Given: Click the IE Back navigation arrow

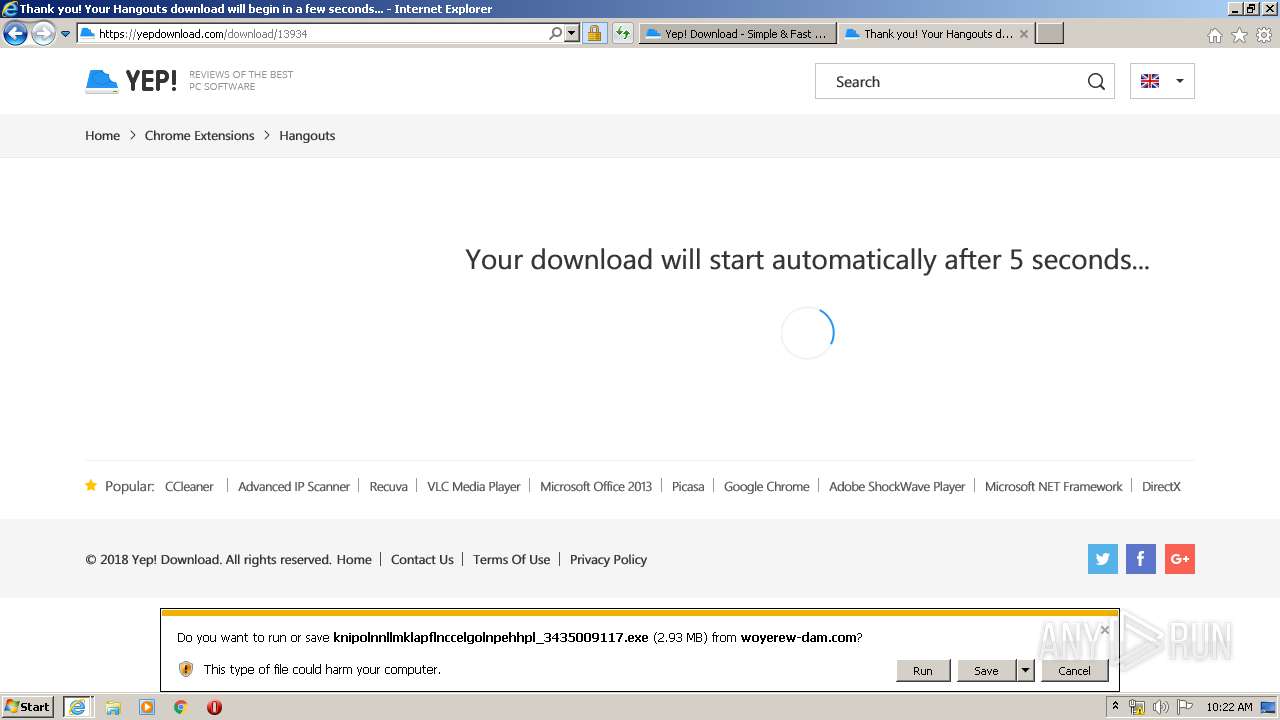Looking at the screenshot, I should [x=15, y=34].
